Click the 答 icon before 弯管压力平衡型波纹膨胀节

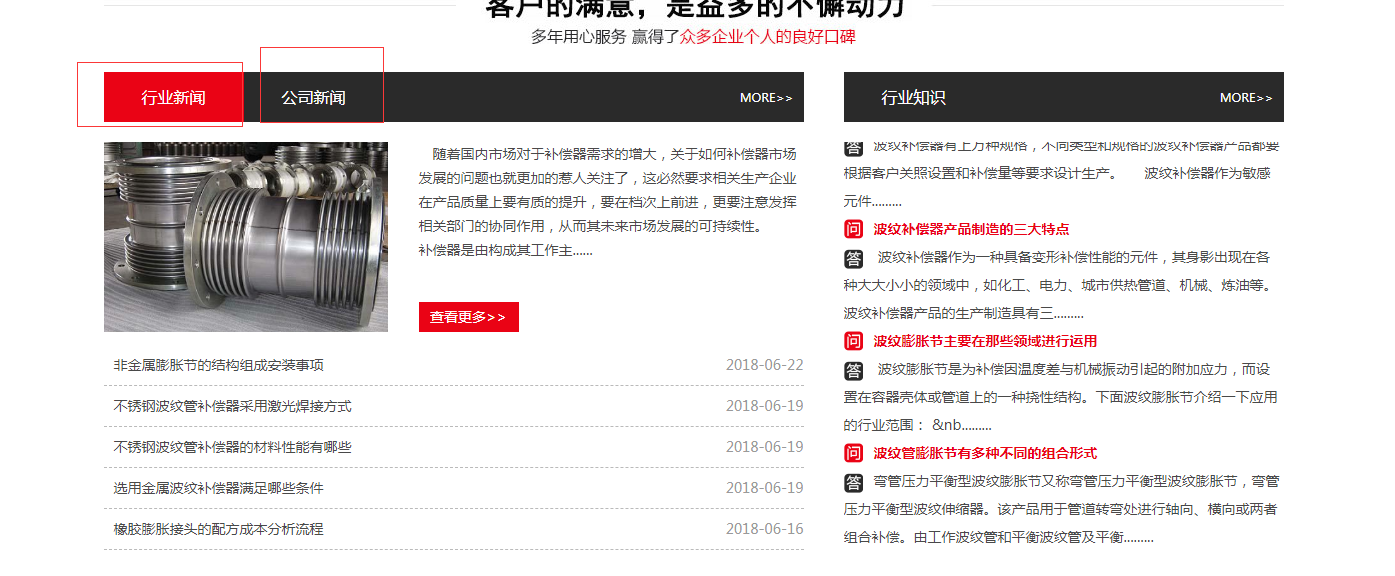coord(853,483)
